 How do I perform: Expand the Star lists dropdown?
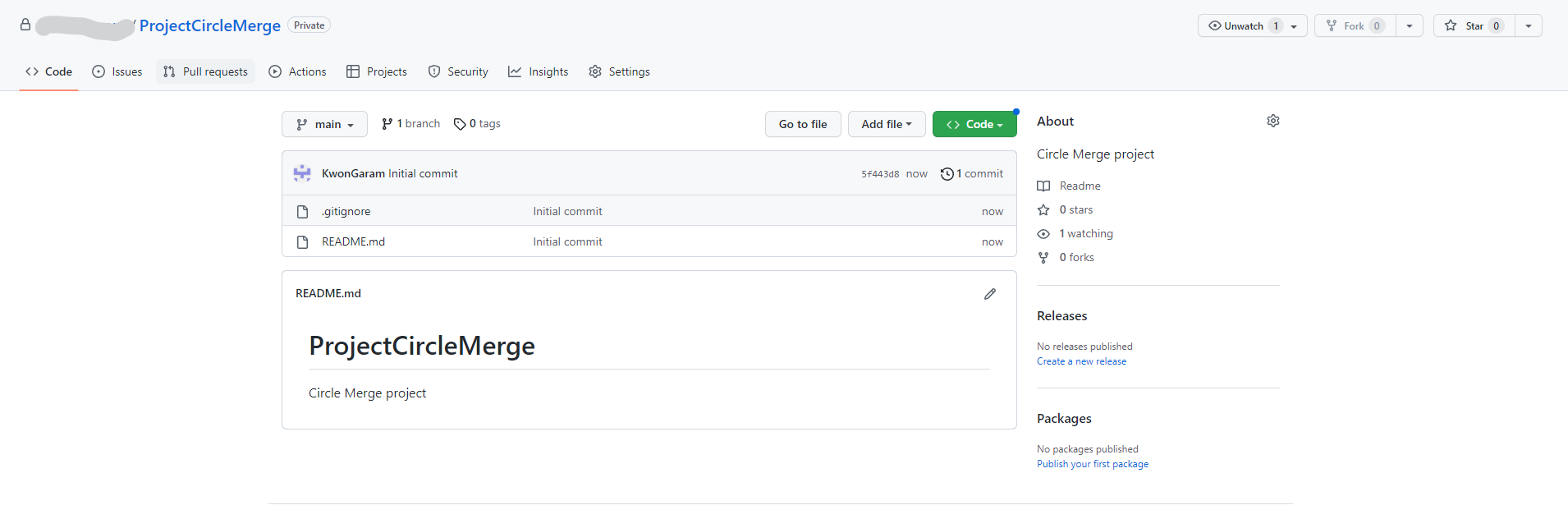click(1529, 26)
